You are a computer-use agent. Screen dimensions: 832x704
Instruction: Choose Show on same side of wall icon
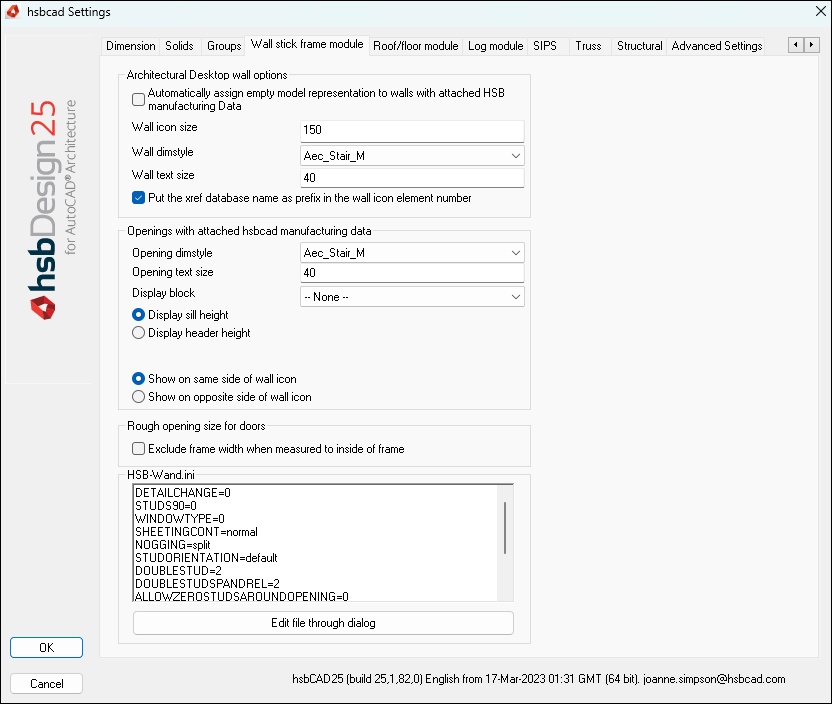click(138, 379)
